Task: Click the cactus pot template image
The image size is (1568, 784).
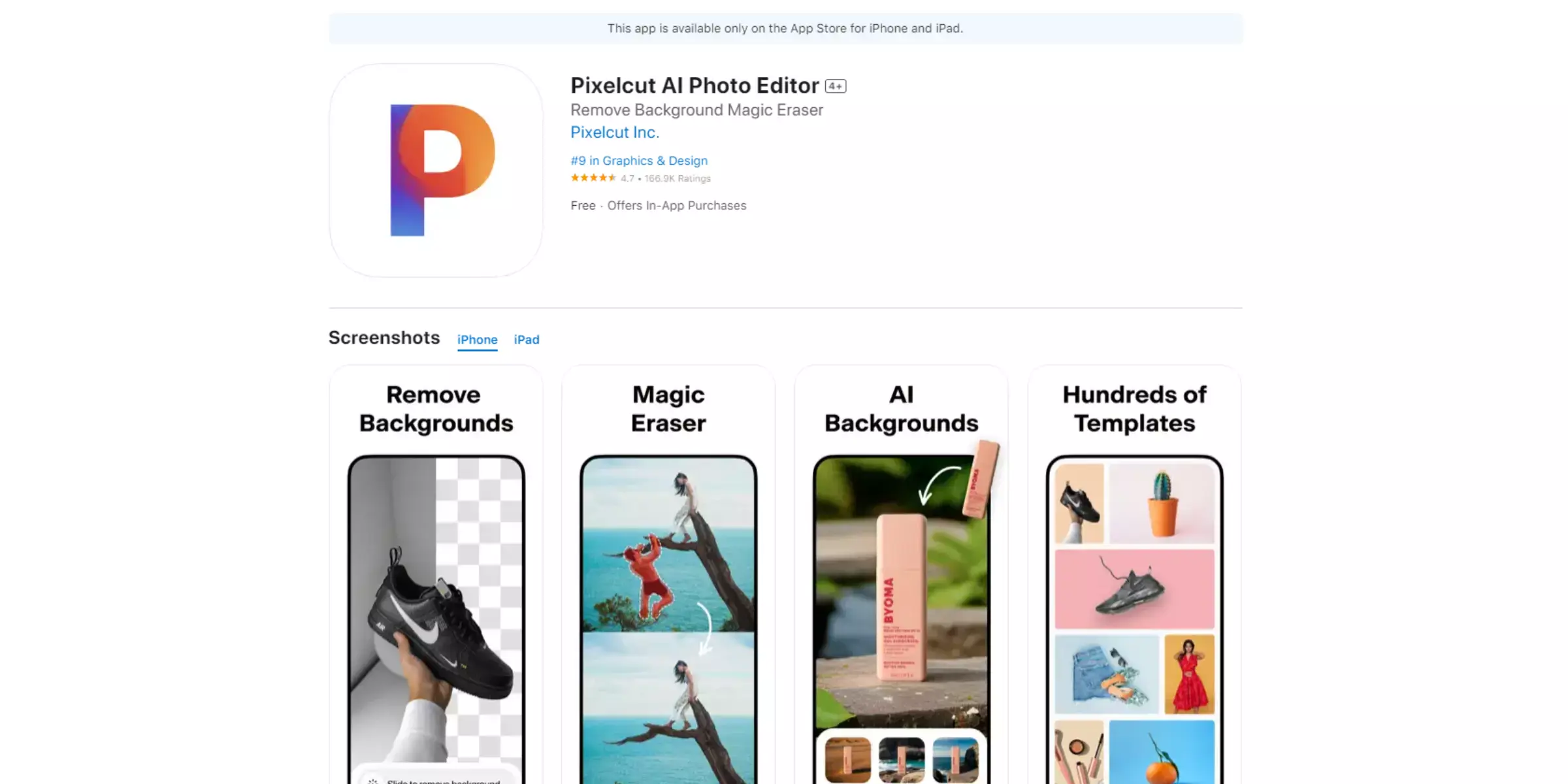Action: (1162, 503)
